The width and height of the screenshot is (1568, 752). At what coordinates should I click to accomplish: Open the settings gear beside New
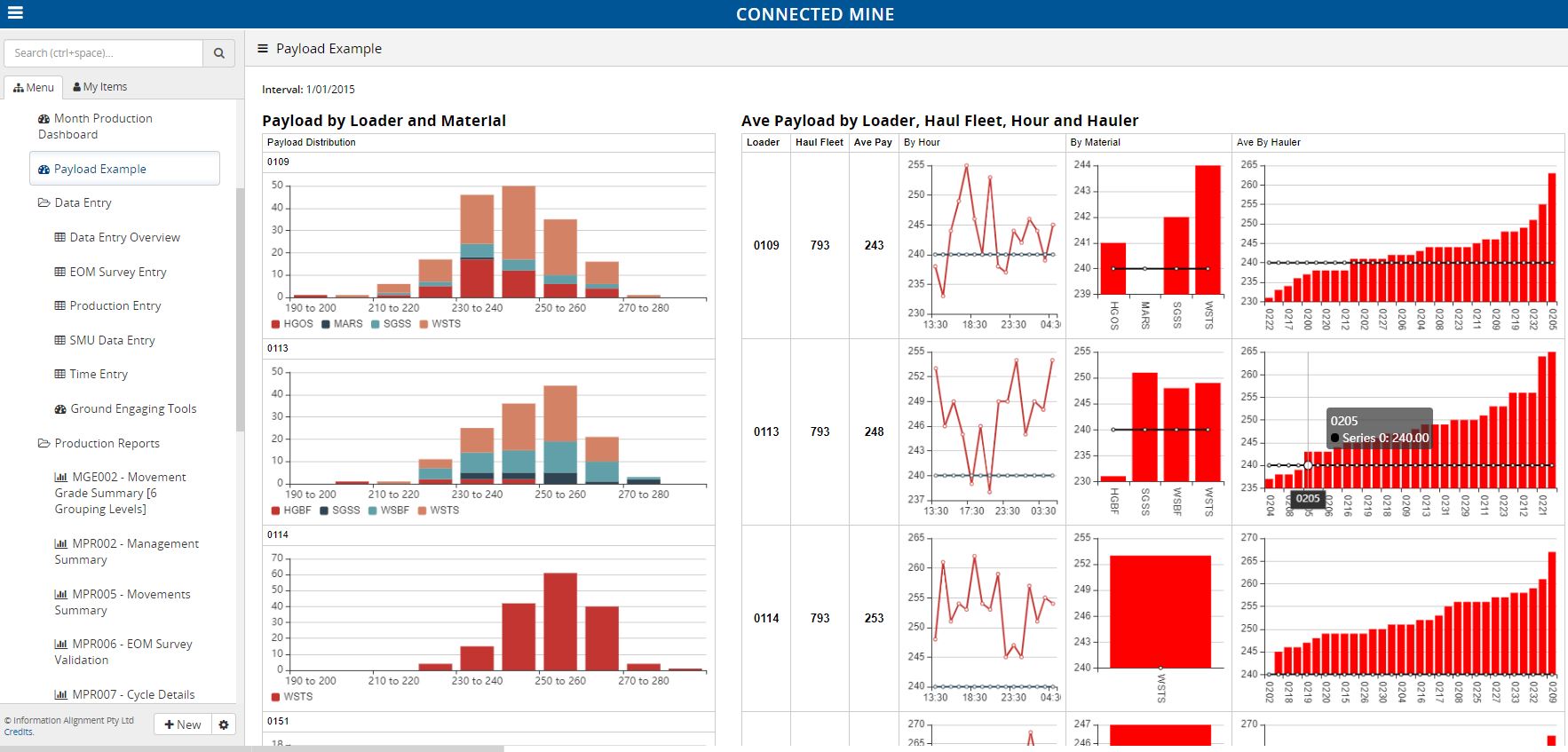click(224, 724)
